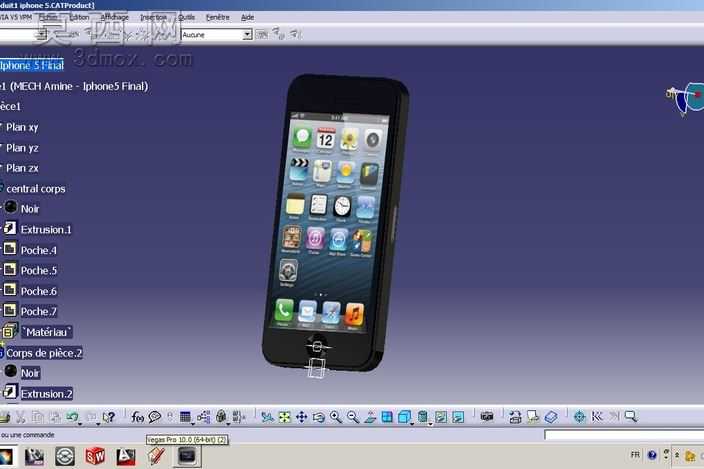Click the blue target snap icon
The height and width of the screenshot is (469, 704).
[579, 417]
